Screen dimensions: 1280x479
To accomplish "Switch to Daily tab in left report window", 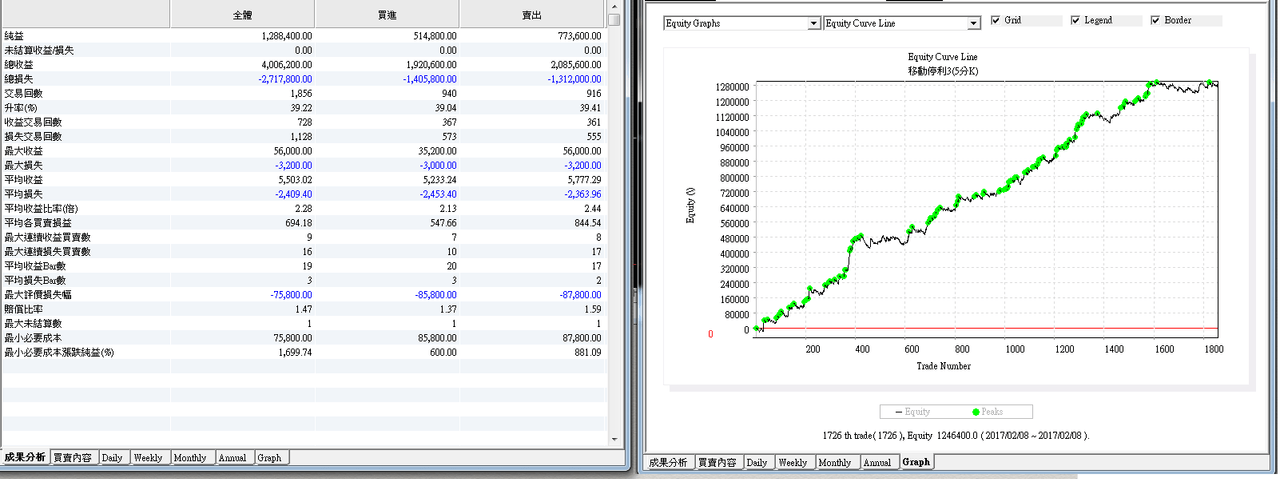I will pos(112,457).
